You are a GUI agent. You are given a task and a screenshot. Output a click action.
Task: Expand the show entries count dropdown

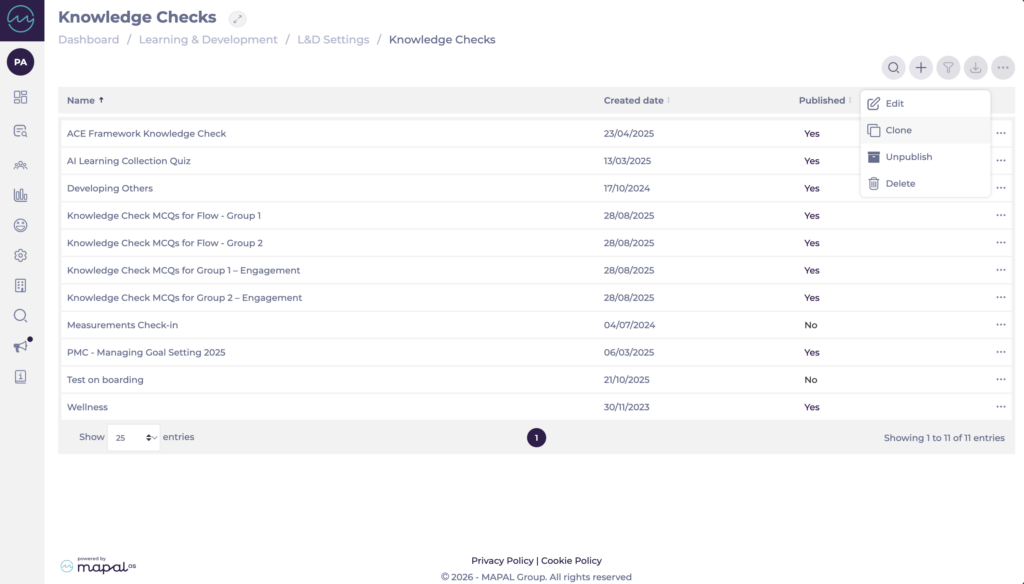coord(133,438)
